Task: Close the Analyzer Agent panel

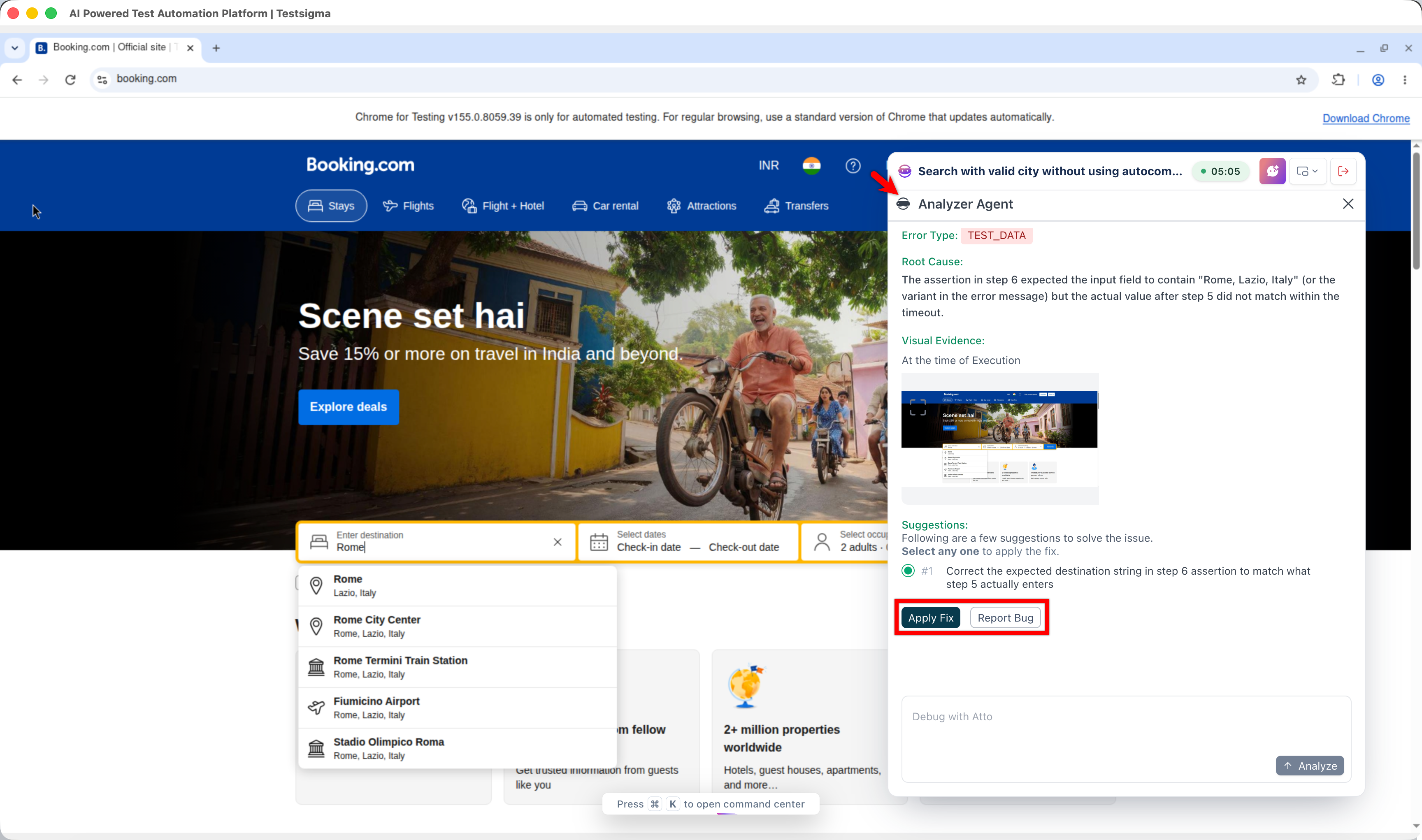Action: click(x=1348, y=204)
